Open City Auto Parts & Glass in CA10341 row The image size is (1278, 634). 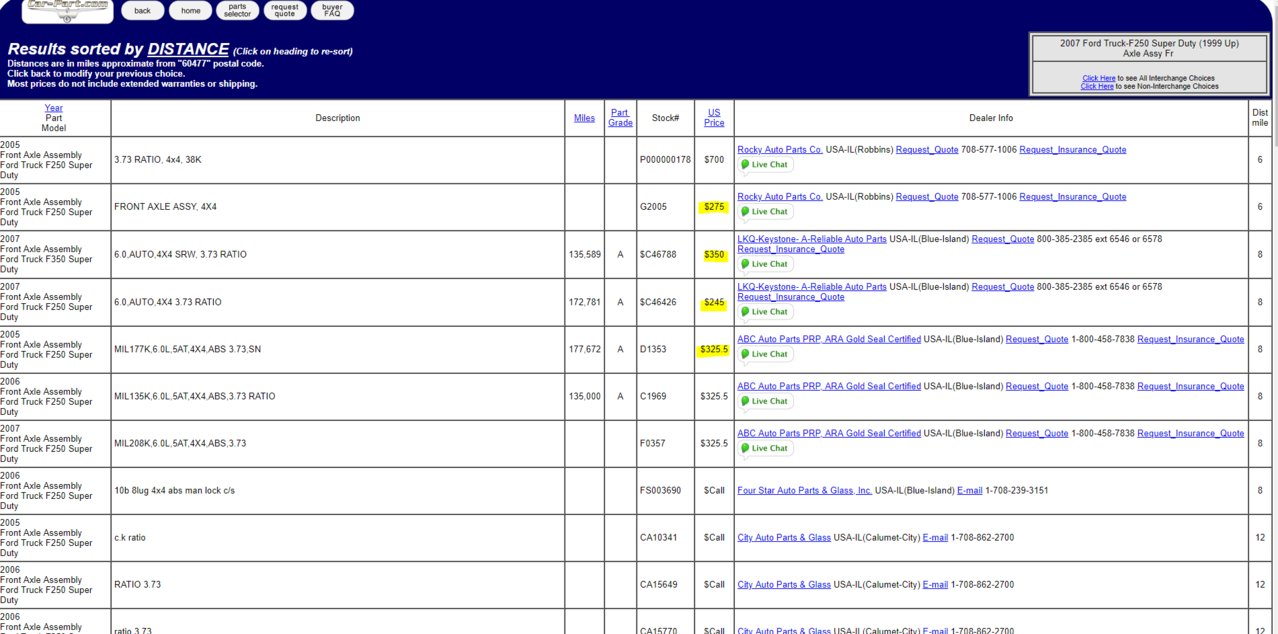[x=784, y=538]
